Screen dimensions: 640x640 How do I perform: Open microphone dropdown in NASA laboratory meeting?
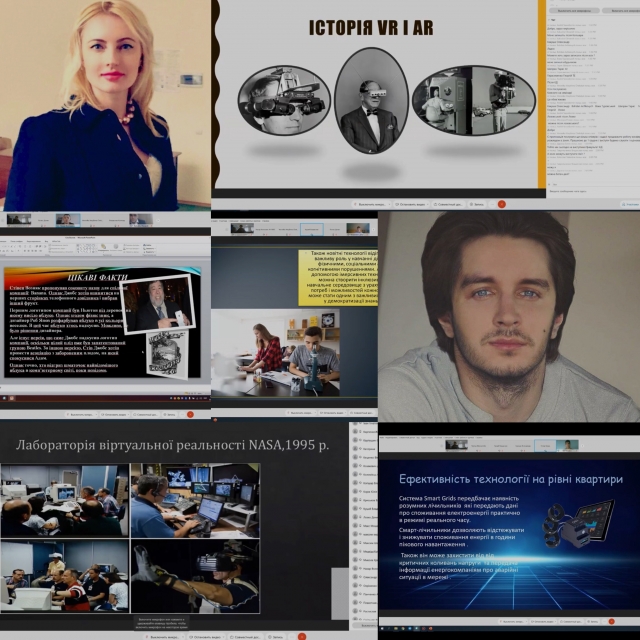pos(183,637)
